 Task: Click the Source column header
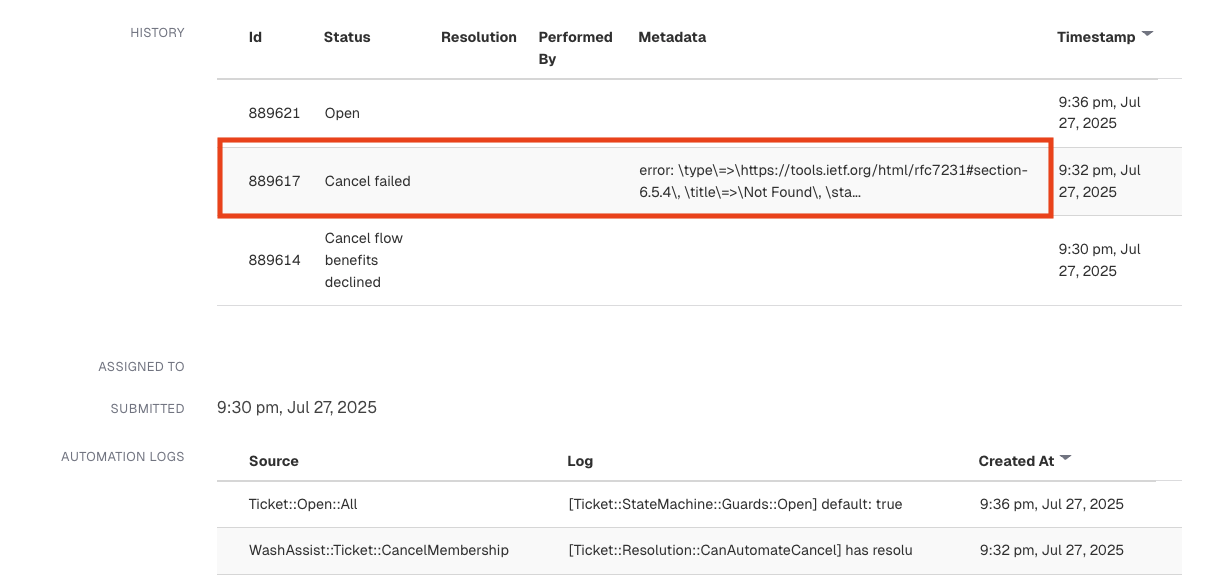pyautogui.click(x=274, y=461)
